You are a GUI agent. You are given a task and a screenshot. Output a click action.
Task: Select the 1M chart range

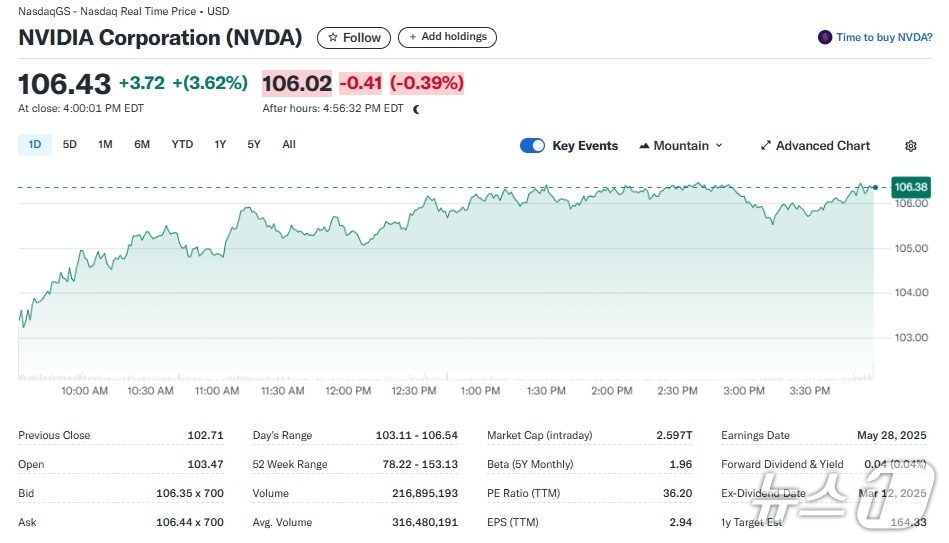(105, 145)
